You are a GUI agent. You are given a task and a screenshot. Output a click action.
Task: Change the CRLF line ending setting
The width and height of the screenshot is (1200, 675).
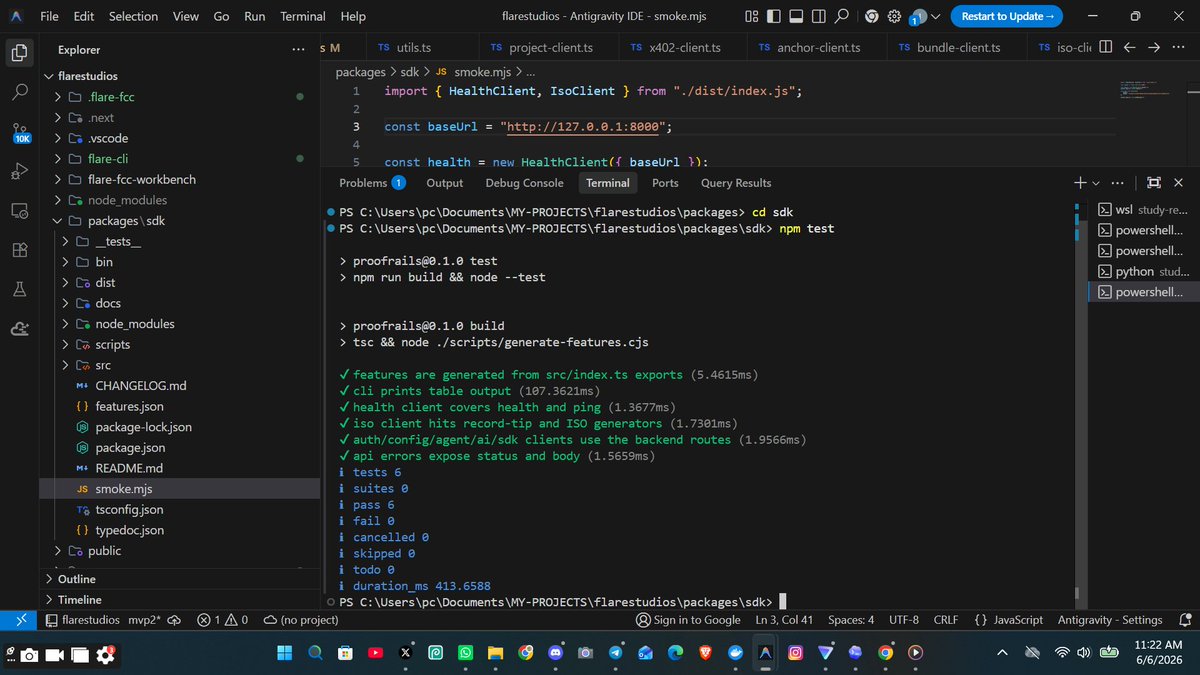(x=946, y=620)
